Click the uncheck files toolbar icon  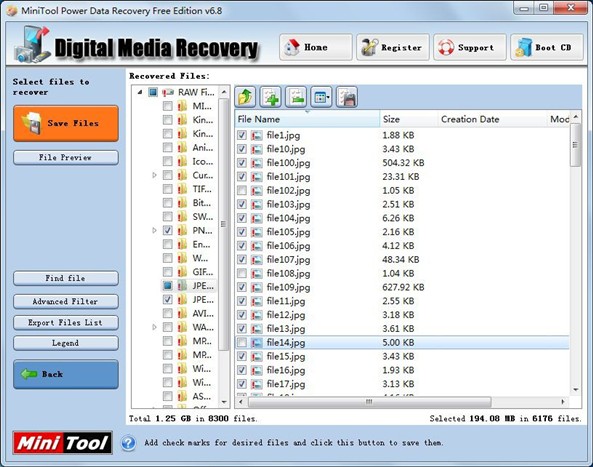[296, 97]
